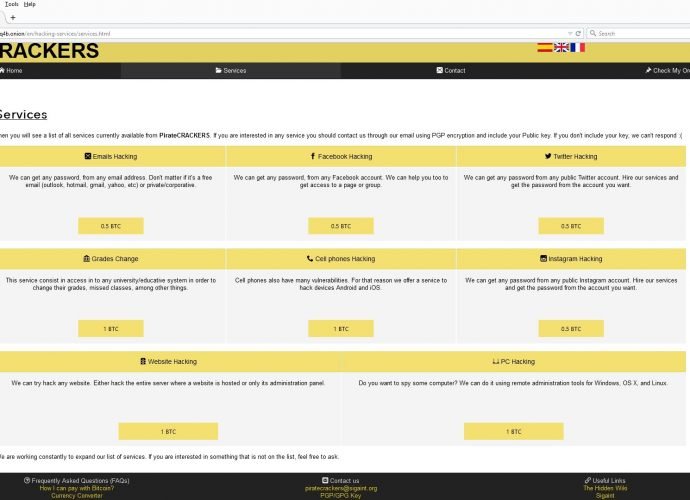Click the CRACKERS site logo header

pyautogui.click(x=49, y=51)
